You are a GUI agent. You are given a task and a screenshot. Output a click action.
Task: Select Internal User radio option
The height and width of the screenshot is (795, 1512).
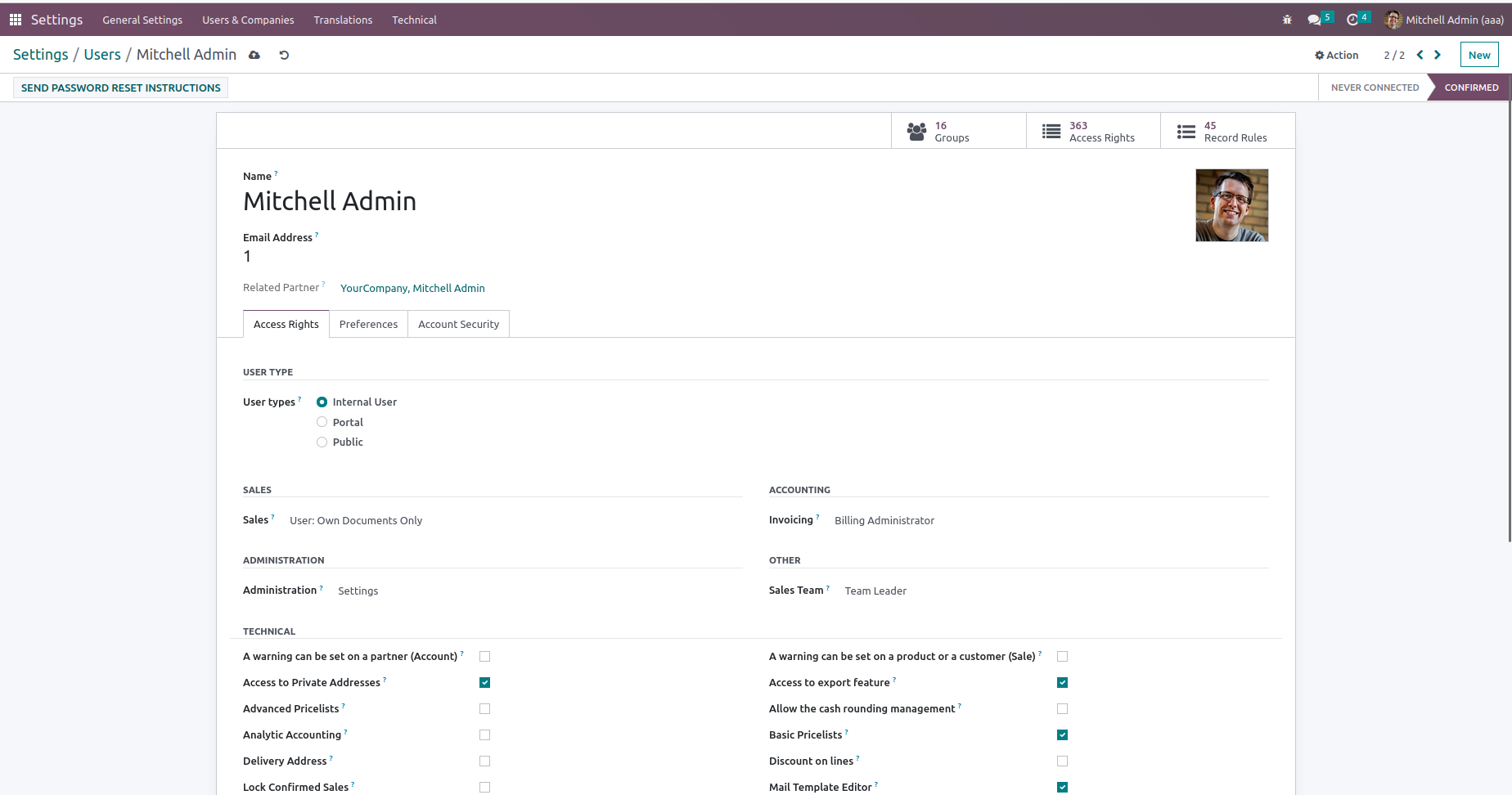[322, 402]
